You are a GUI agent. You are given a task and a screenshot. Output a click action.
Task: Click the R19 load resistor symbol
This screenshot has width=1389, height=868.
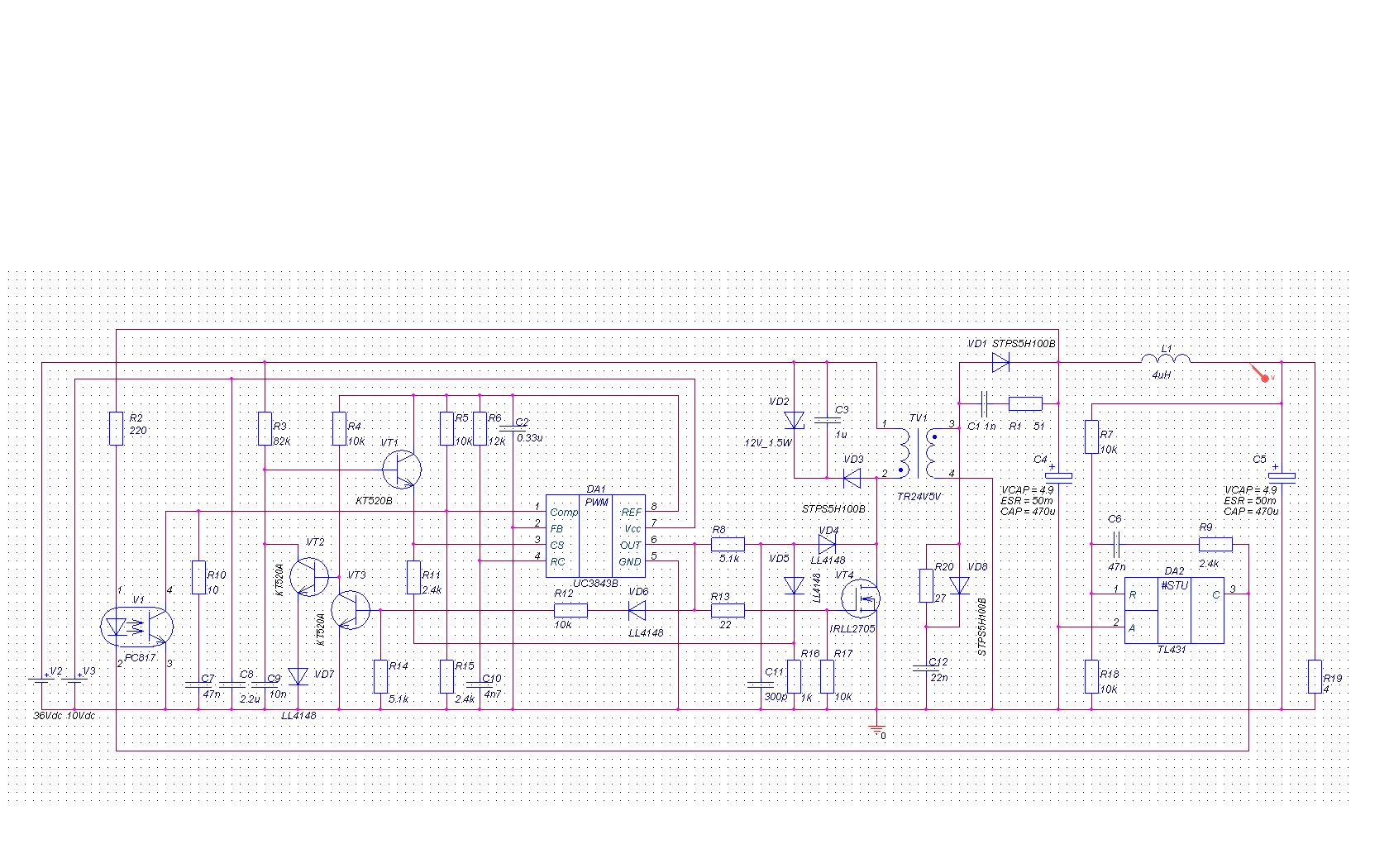click(x=1315, y=676)
